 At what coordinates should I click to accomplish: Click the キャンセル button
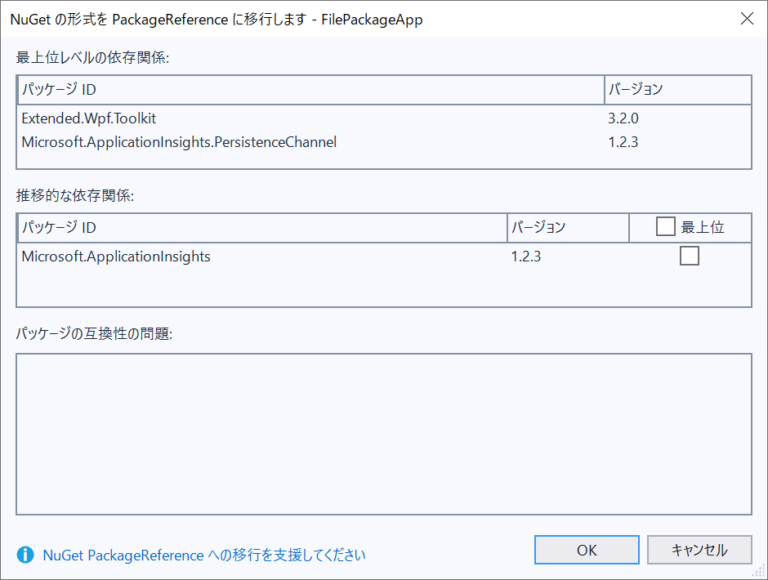[699, 550]
